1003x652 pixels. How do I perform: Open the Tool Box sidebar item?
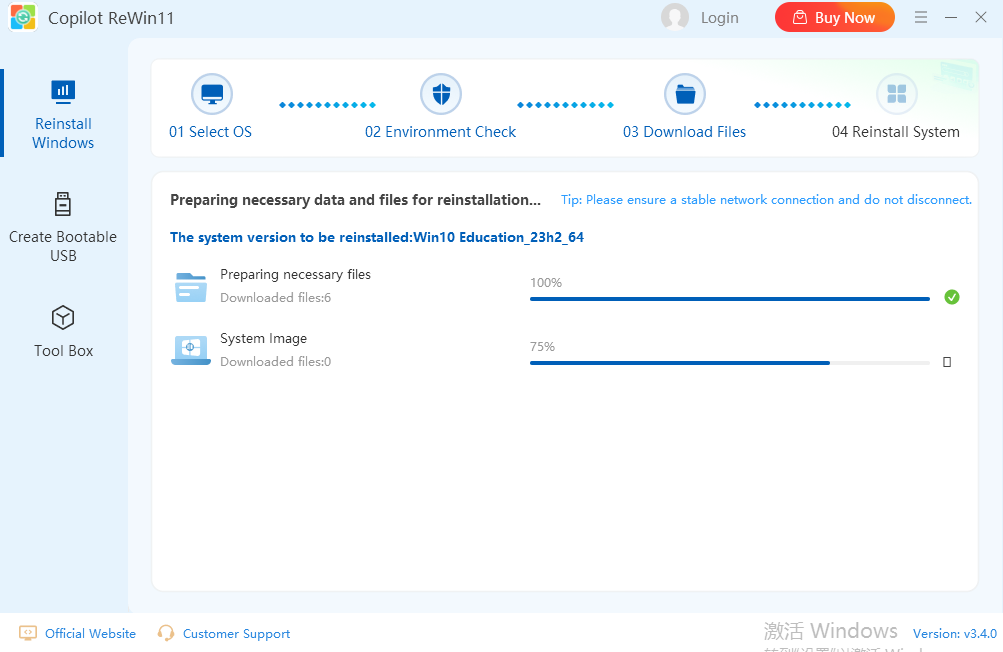click(x=63, y=331)
